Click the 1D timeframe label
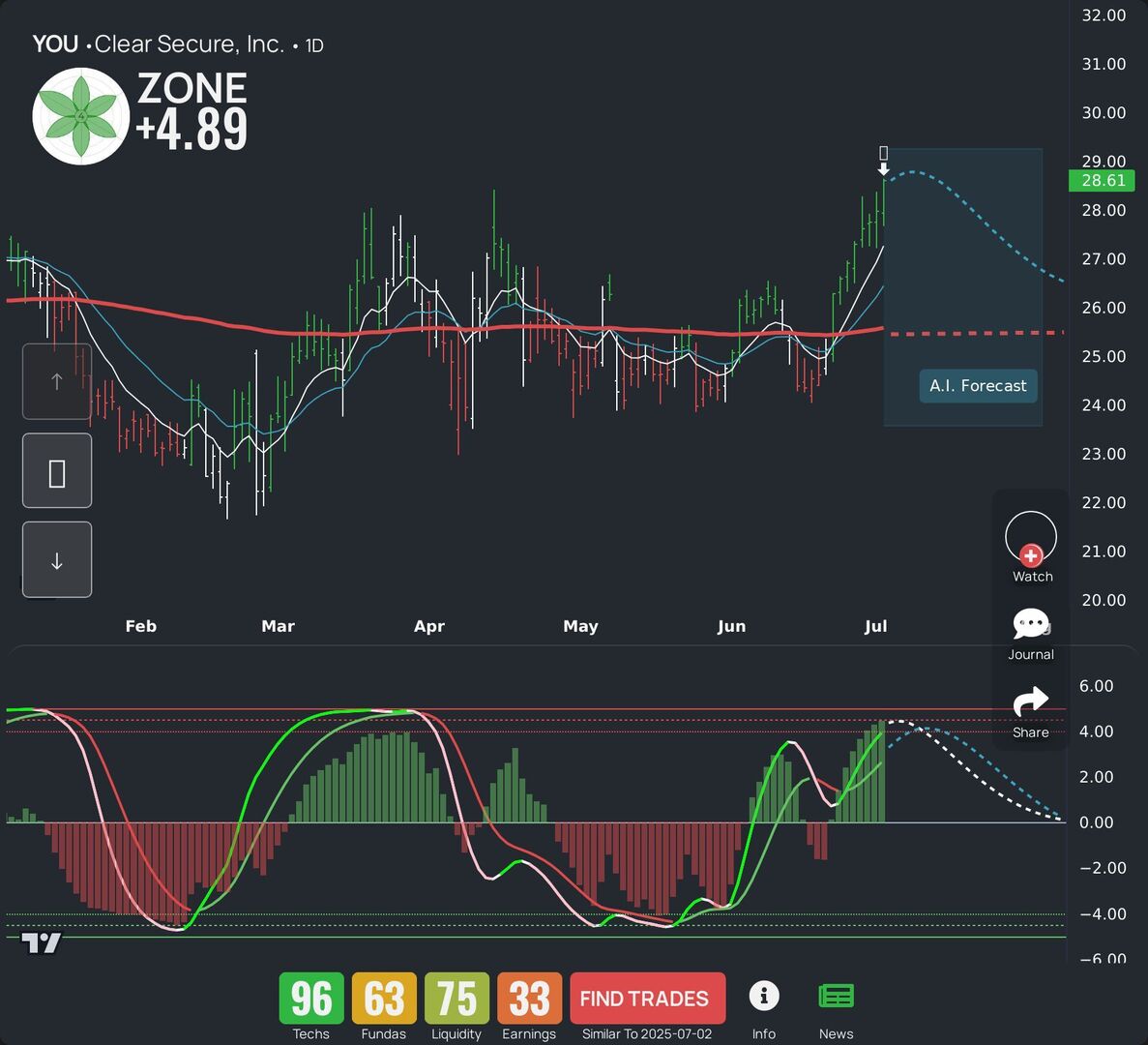The width and height of the screenshot is (1148, 1045). pos(314,46)
